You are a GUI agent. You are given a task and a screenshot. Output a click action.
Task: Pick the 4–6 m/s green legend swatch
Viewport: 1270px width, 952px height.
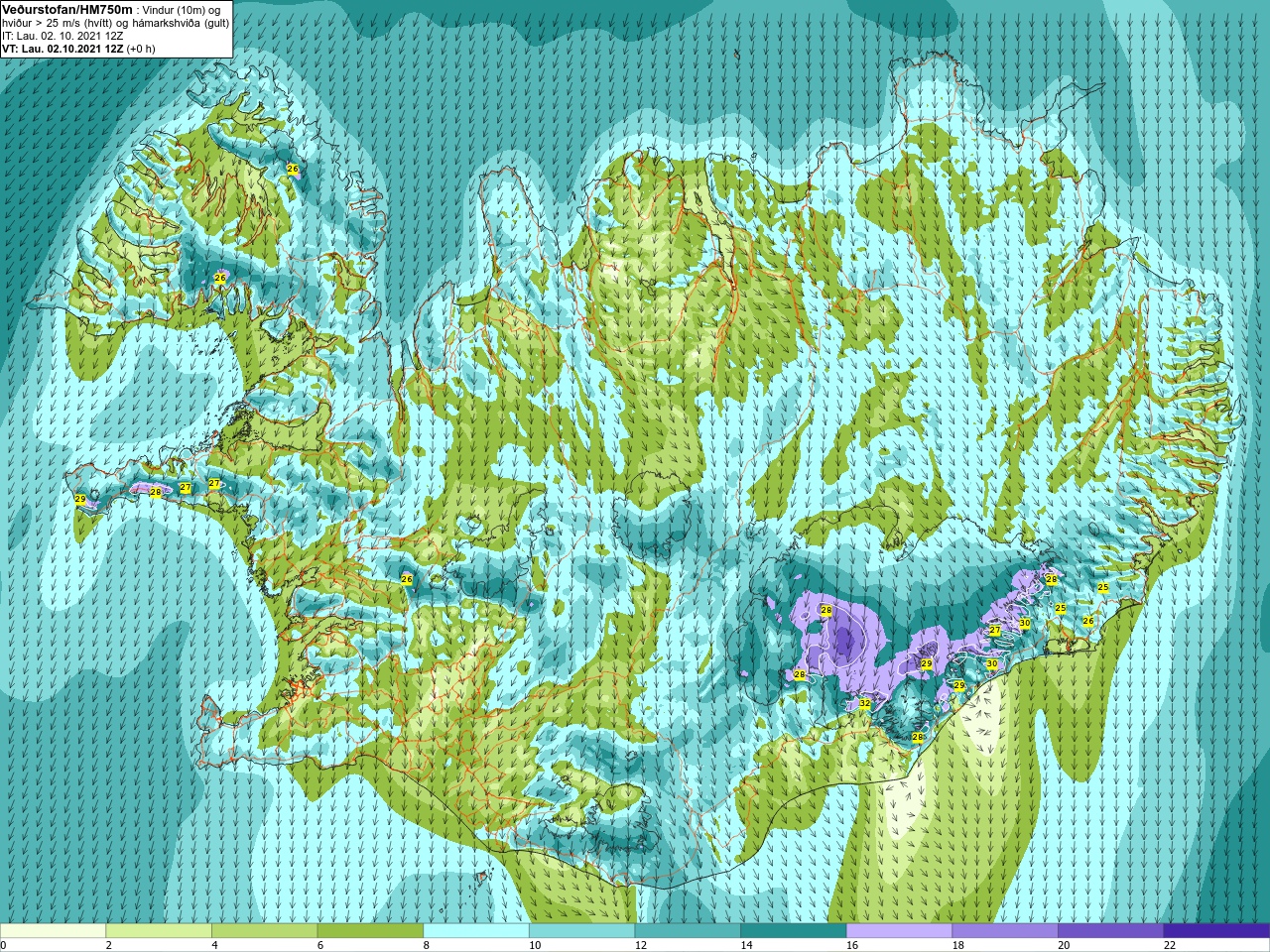(x=264, y=930)
